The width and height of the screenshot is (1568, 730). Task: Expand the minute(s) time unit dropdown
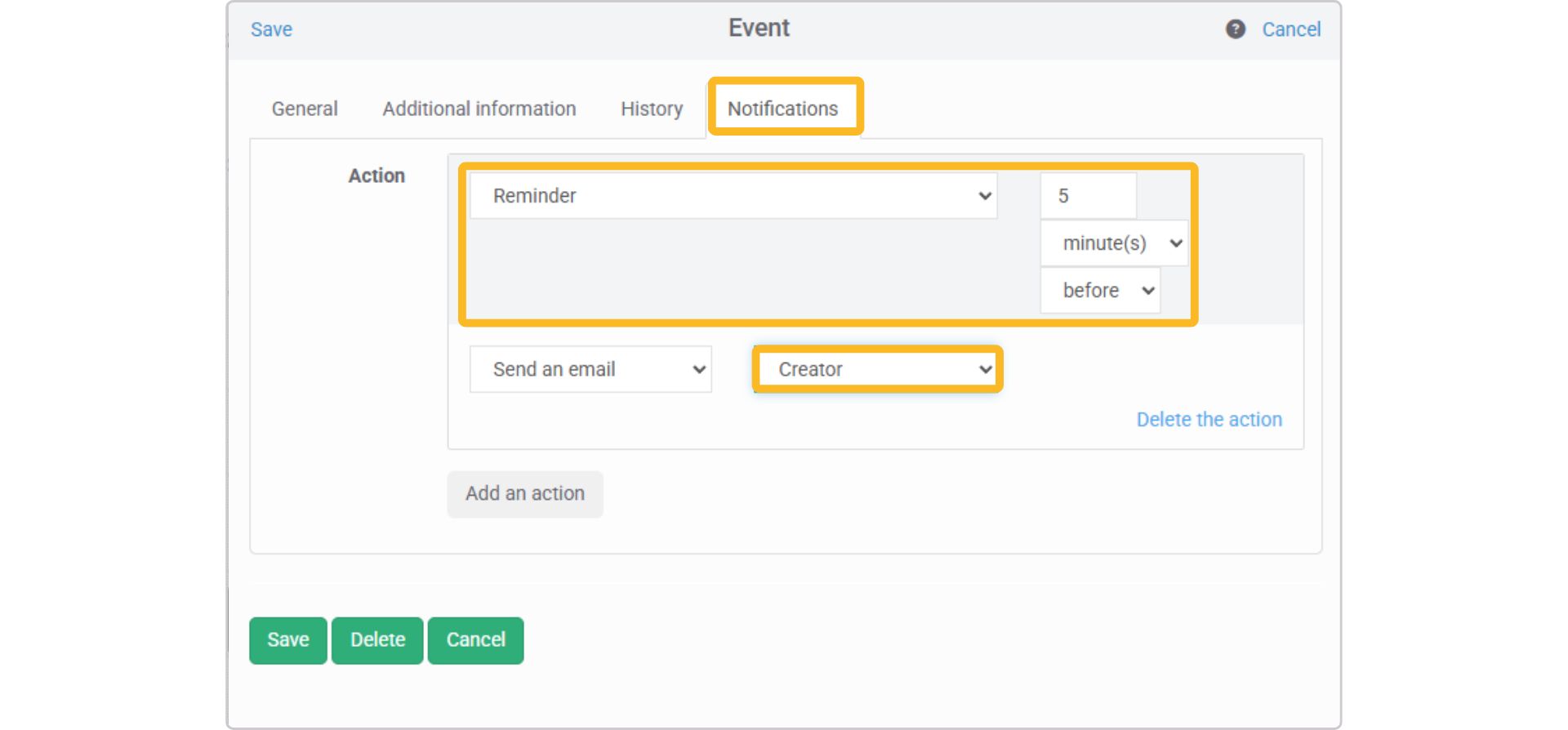[1113, 243]
